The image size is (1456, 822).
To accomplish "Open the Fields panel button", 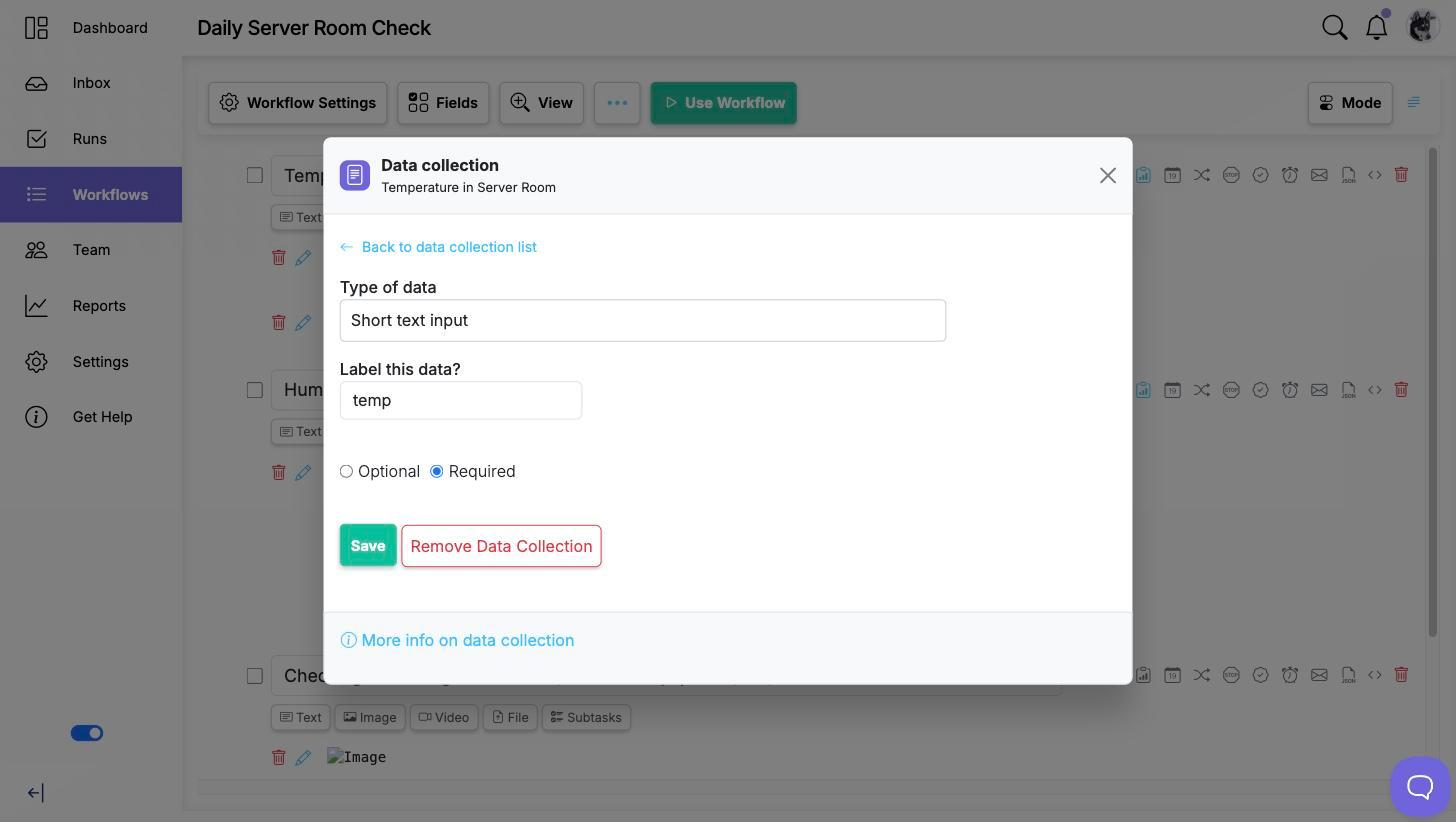I will point(443,103).
